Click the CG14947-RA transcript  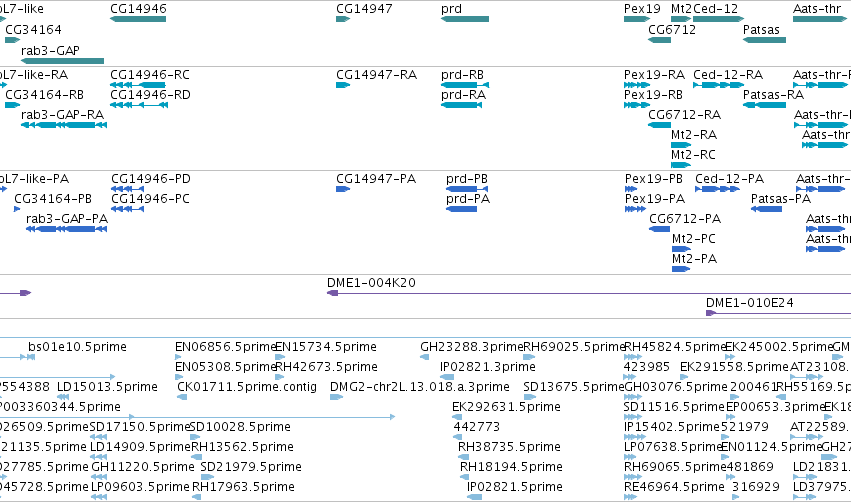(x=343, y=85)
